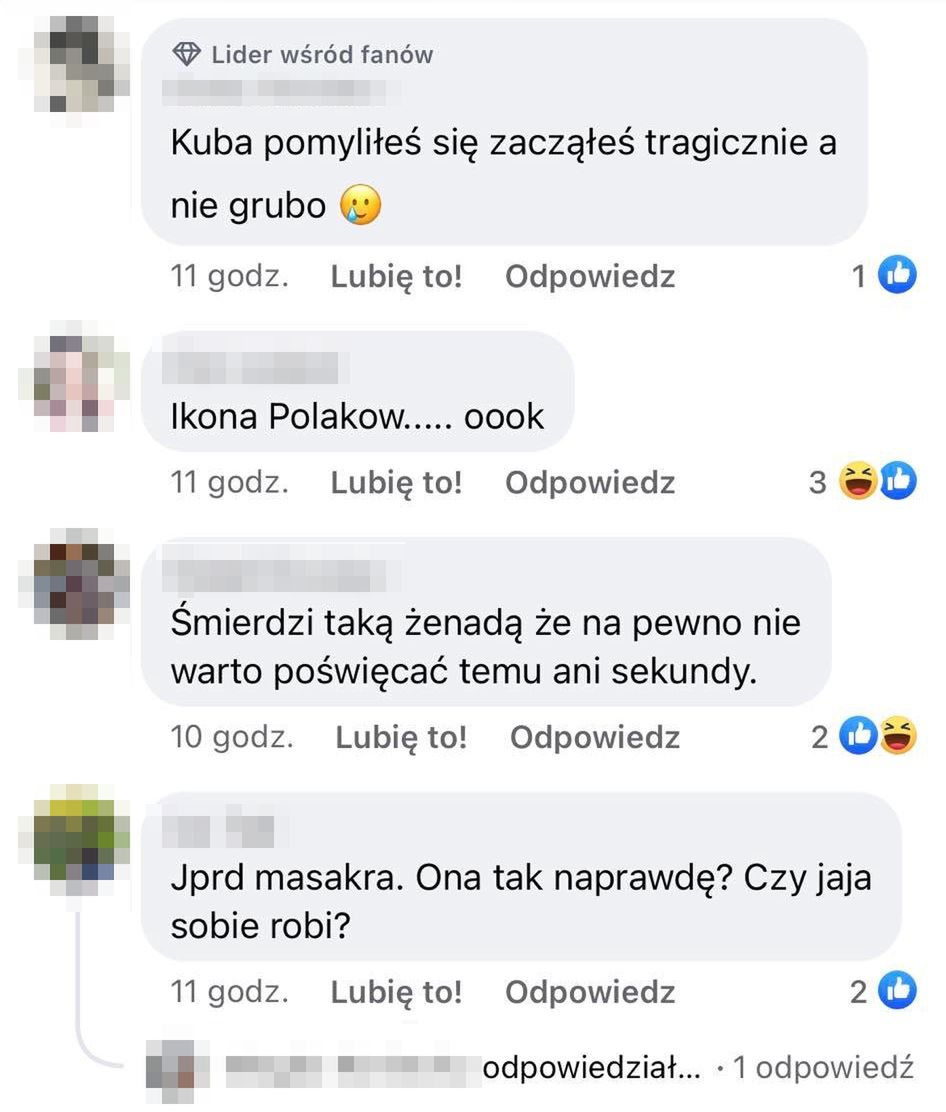Image resolution: width=946 pixels, height=1112 pixels.
Task: Expand the 1 odpowiedź reply thread
Action: pyautogui.click(x=823, y=1067)
